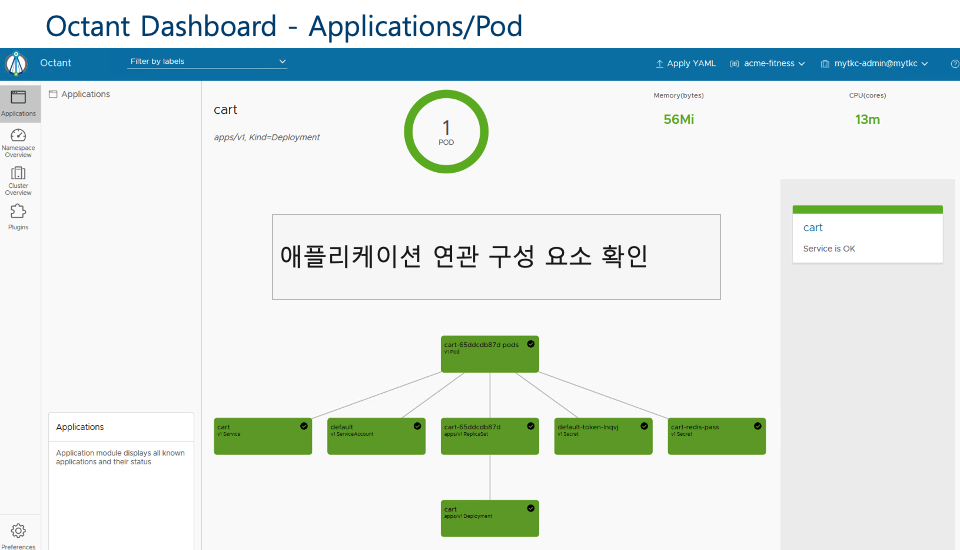Open the Plugins sidebar section
Screen dimensions: 960x550
click(x=18, y=217)
